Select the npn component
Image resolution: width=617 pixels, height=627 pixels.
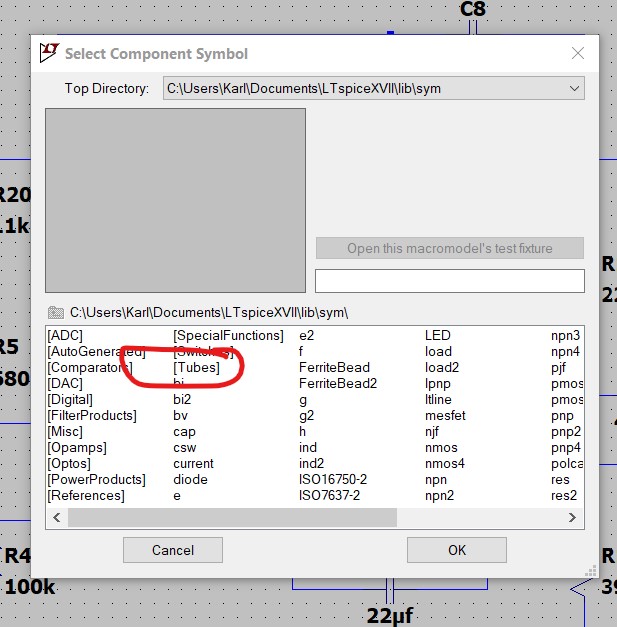[436, 479]
